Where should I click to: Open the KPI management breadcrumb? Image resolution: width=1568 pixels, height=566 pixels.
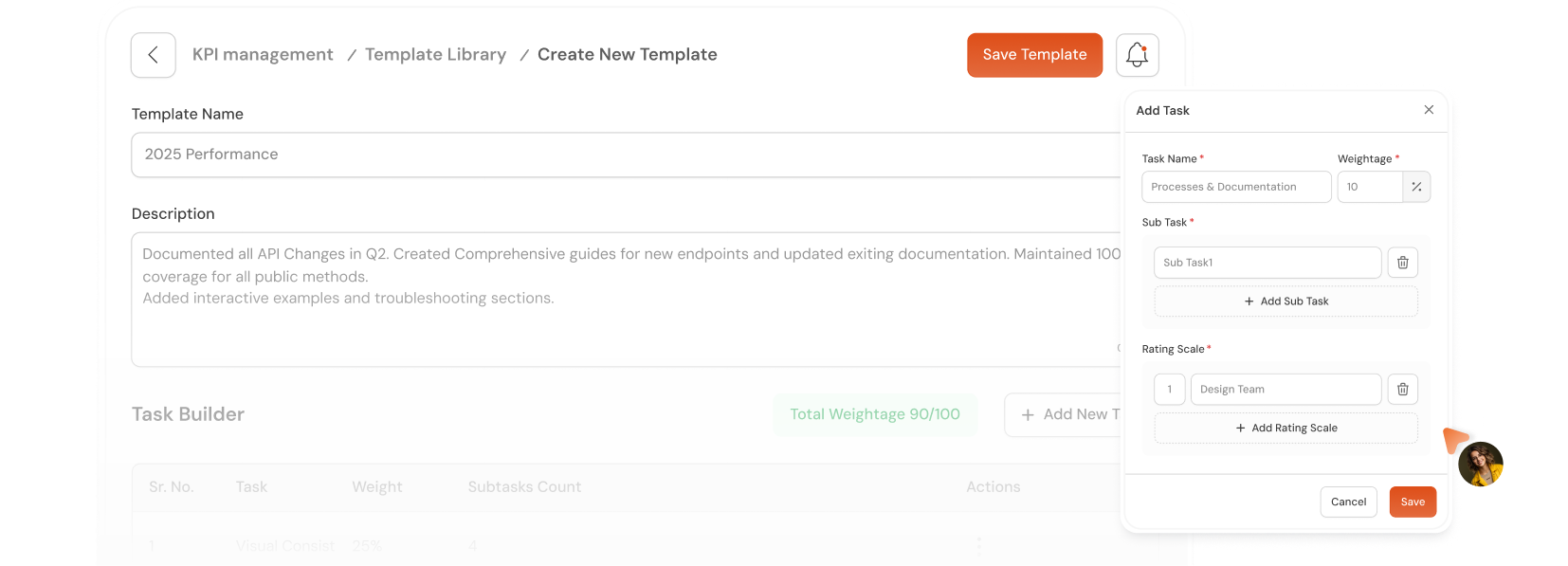coord(263,55)
